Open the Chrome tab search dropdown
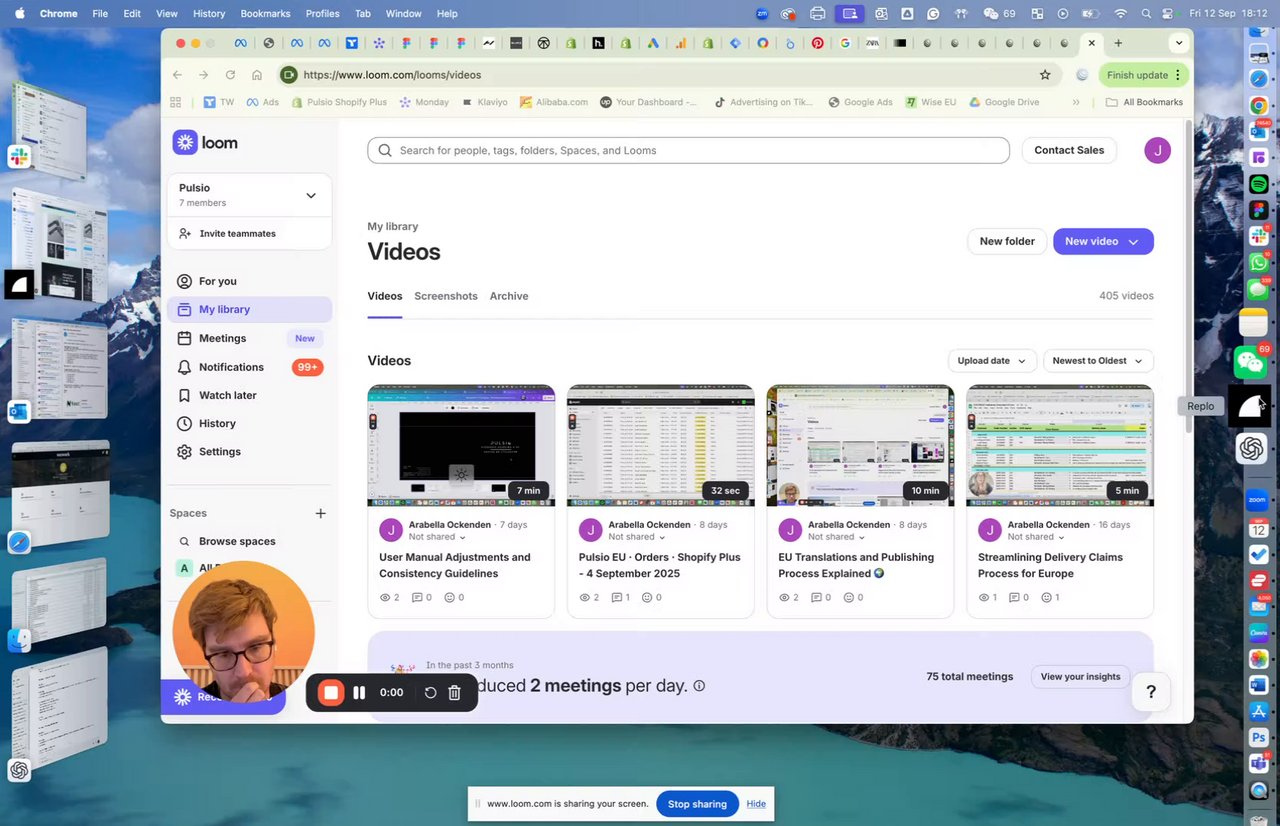 (1179, 43)
